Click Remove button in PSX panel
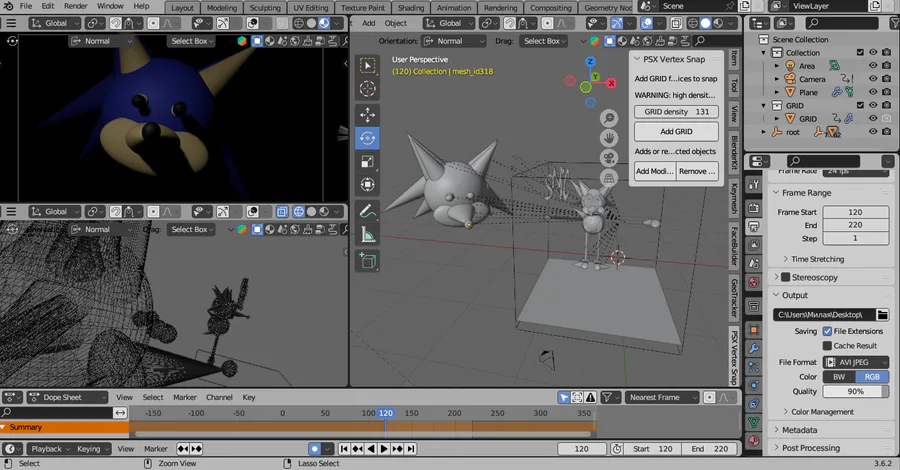This screenshot has height=470, width=900. (697, 171)
